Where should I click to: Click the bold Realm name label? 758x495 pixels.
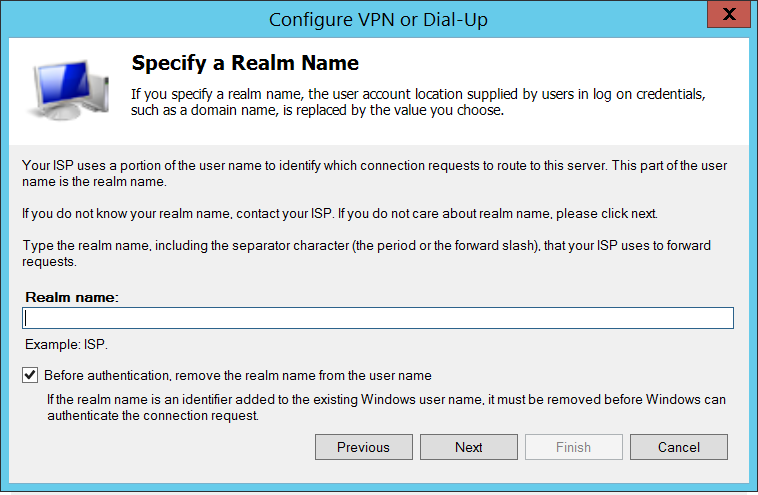pos(72,298)
